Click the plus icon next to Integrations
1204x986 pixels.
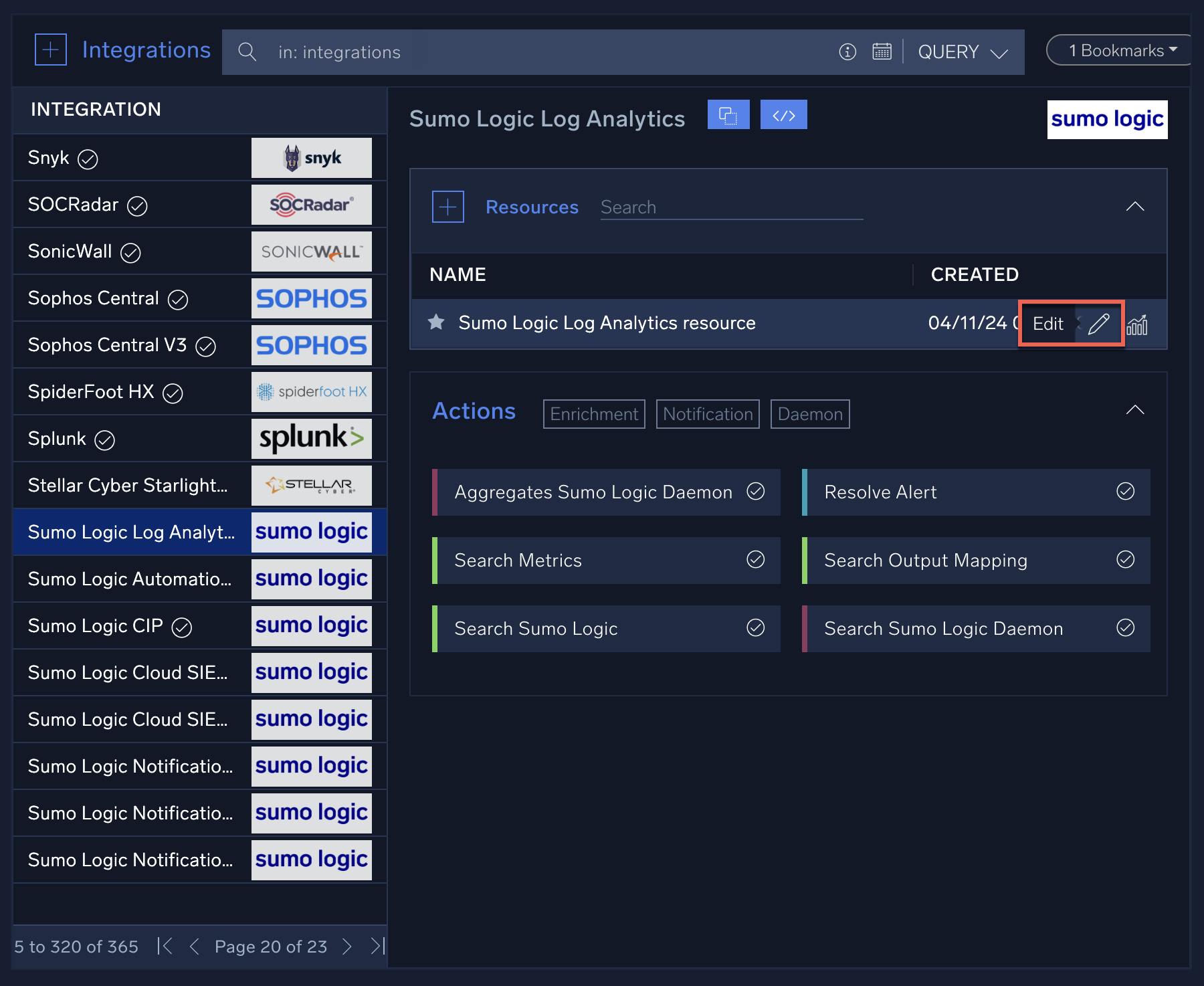[50, 50]
